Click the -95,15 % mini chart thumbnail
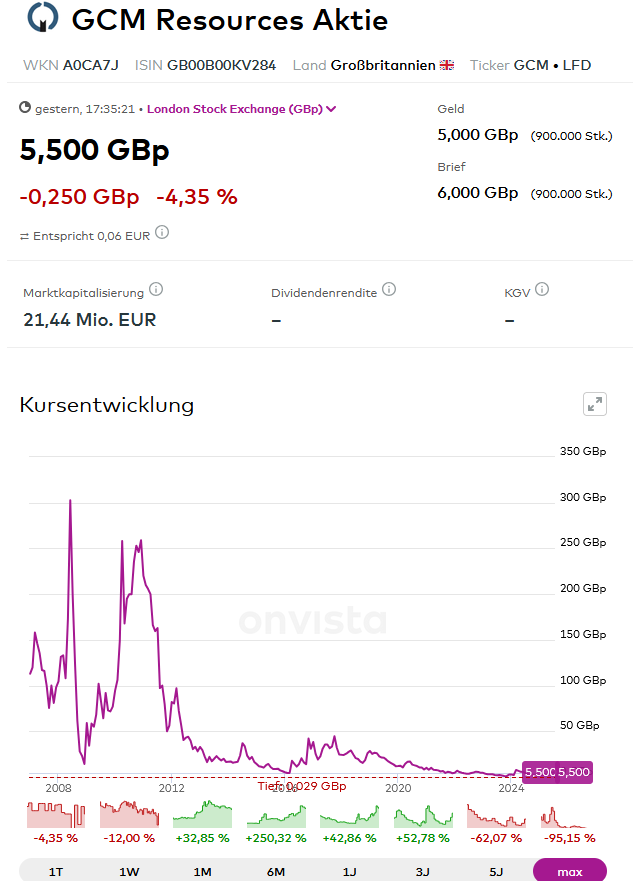The image size is (633, 881). pos(570,814)
